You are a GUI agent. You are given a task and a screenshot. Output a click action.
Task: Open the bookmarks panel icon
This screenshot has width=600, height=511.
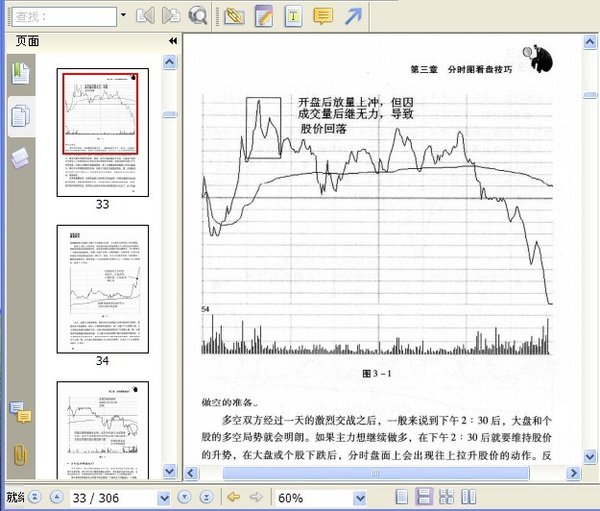click(21, 73)
